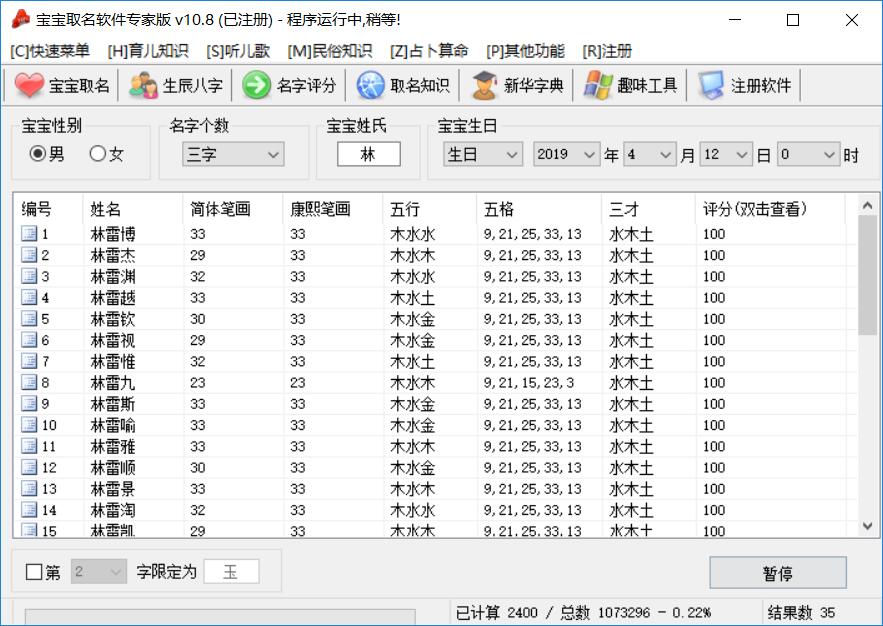
Task: Open the [P]其他功能 menu
Action: pos(525,51)
